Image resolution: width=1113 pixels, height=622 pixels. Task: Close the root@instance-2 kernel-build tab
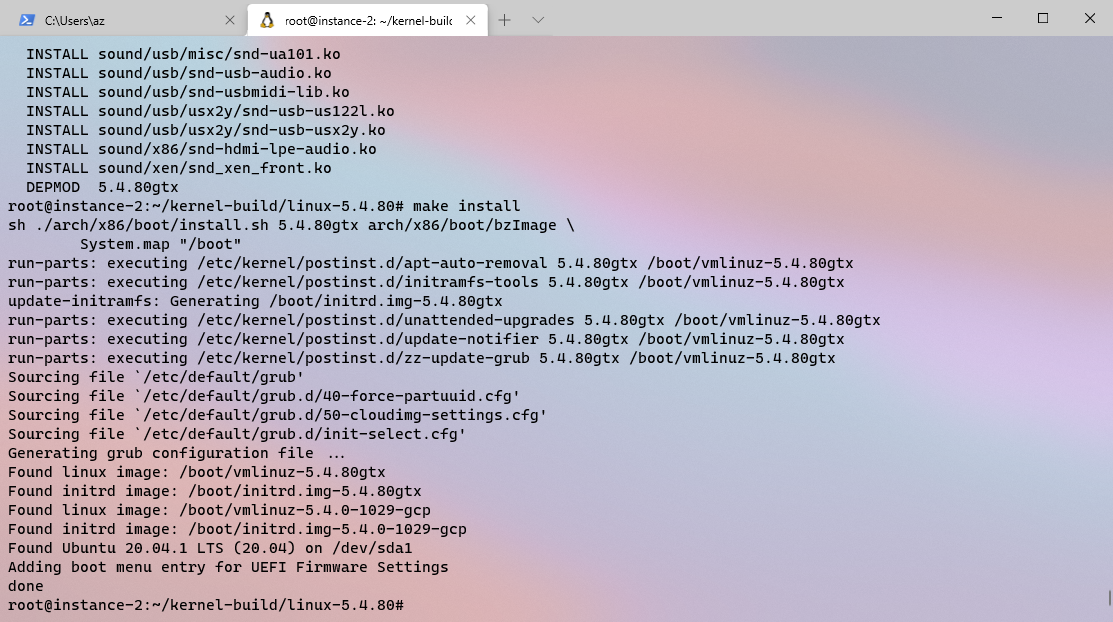pos(470,19)
